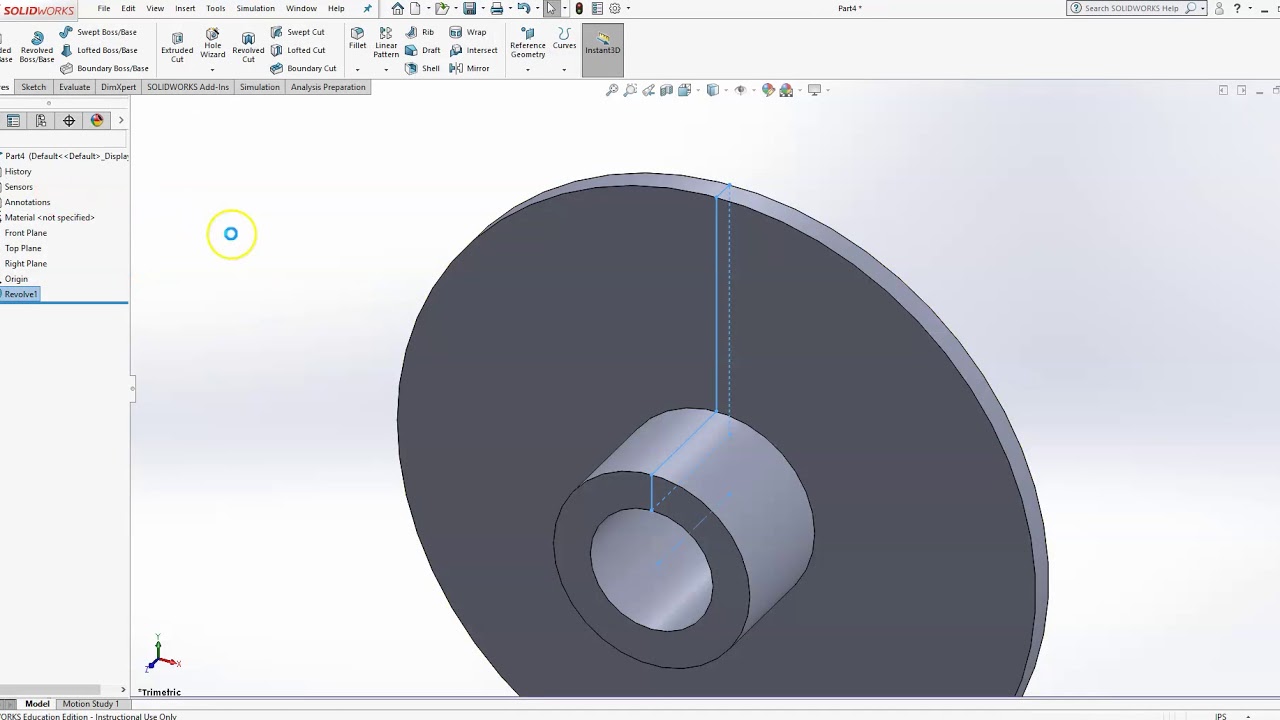
Task: Choose the Lofted Cut tool
Action: (297, 50)
